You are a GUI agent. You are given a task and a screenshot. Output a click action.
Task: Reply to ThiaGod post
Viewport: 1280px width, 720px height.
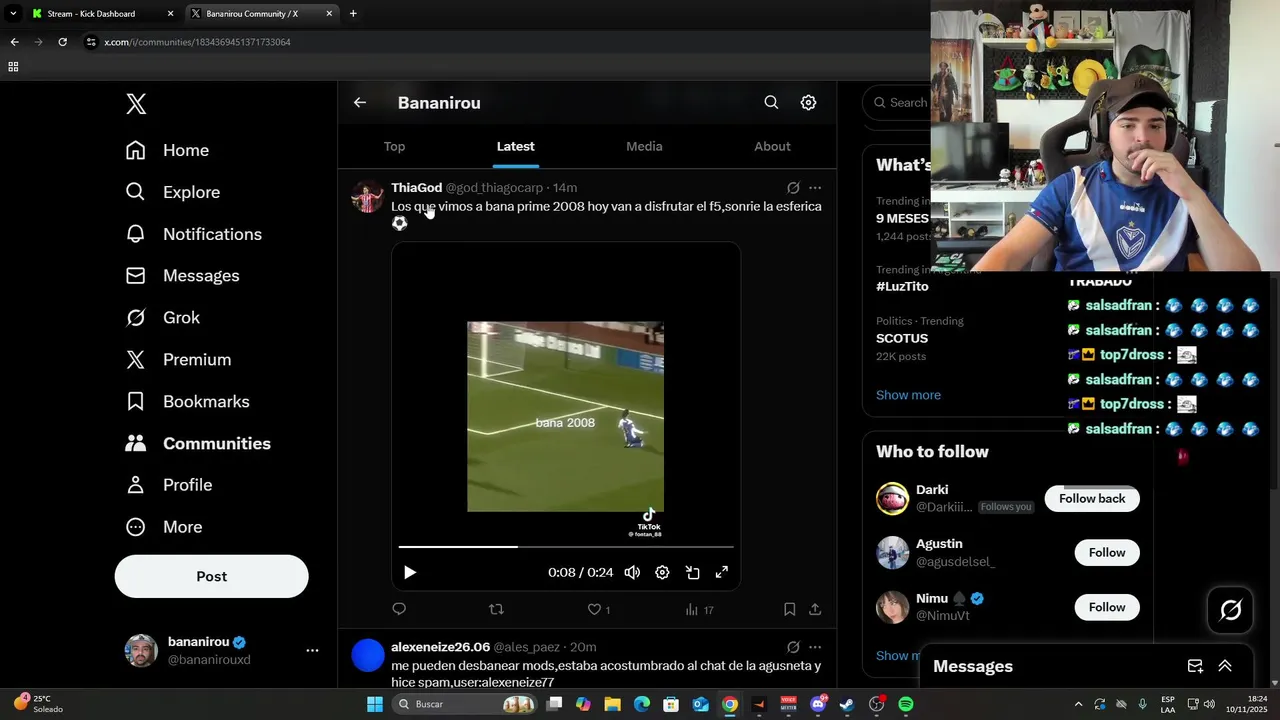(x=399, y=609)
